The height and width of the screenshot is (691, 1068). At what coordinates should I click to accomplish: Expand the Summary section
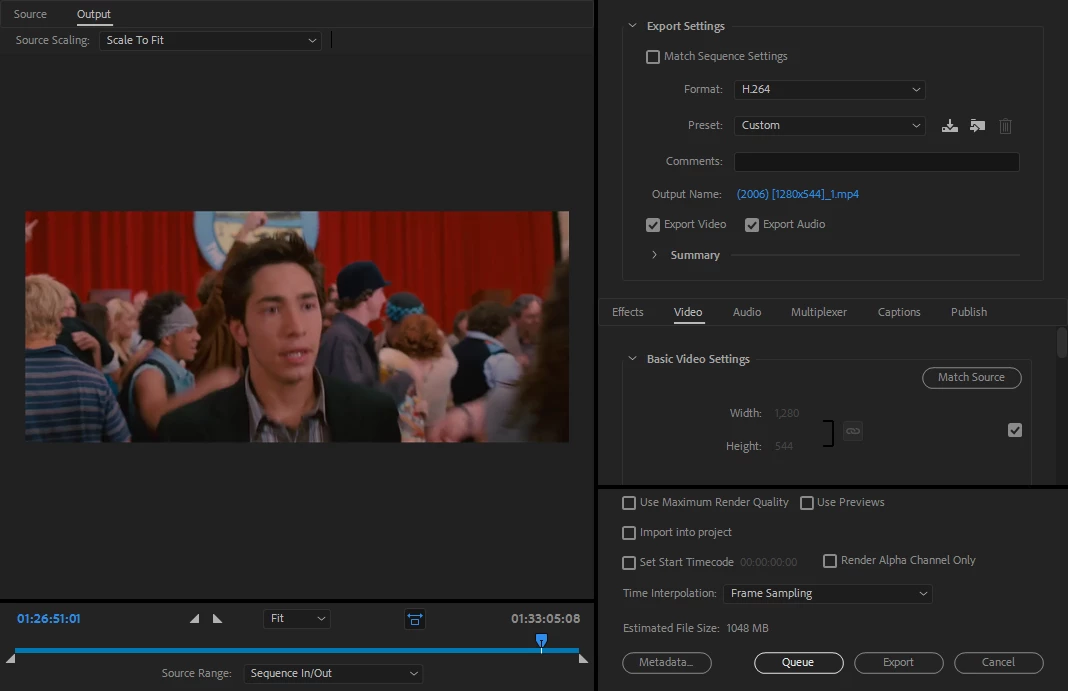pyautogui.click(x=654, y=255)
